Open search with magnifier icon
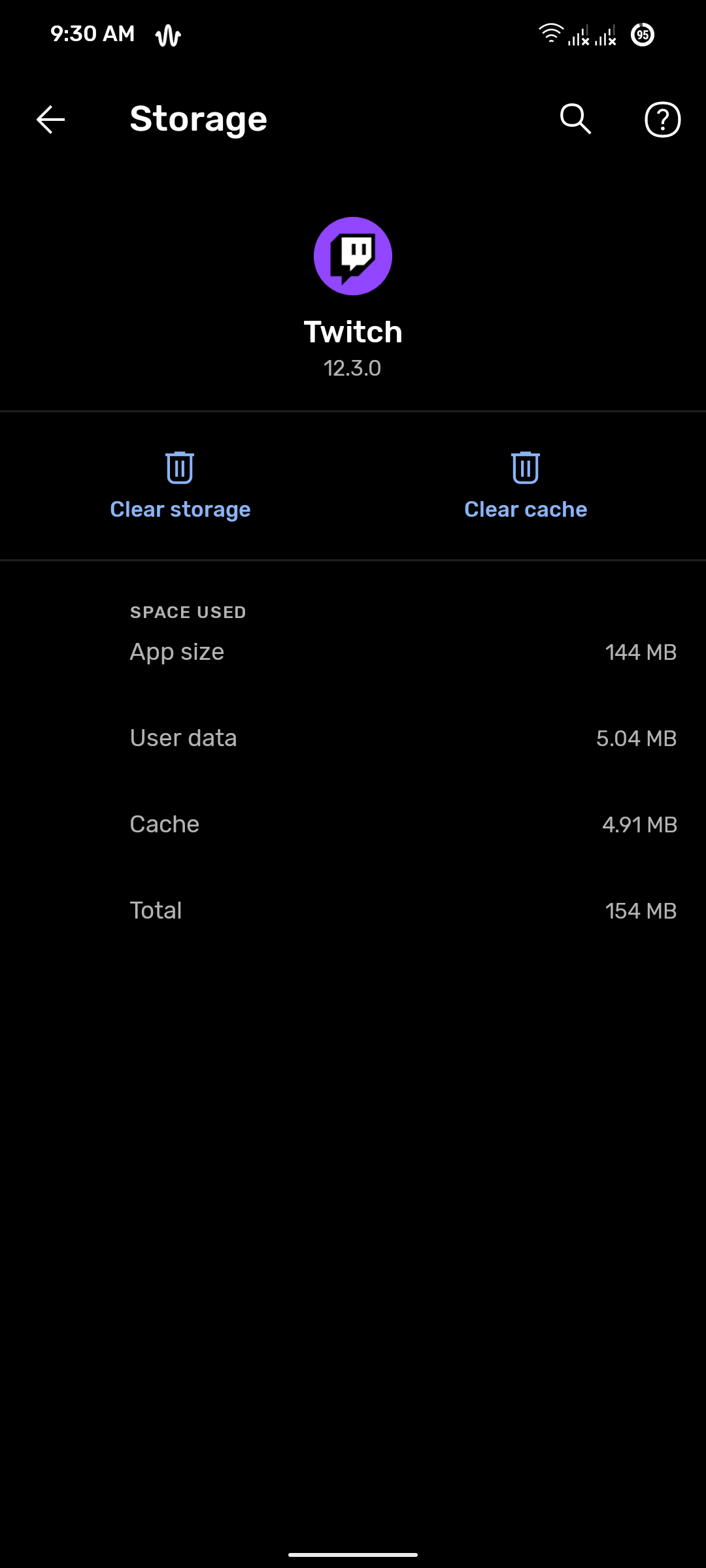The image size is (706, 1568). (x=575, y=119)
